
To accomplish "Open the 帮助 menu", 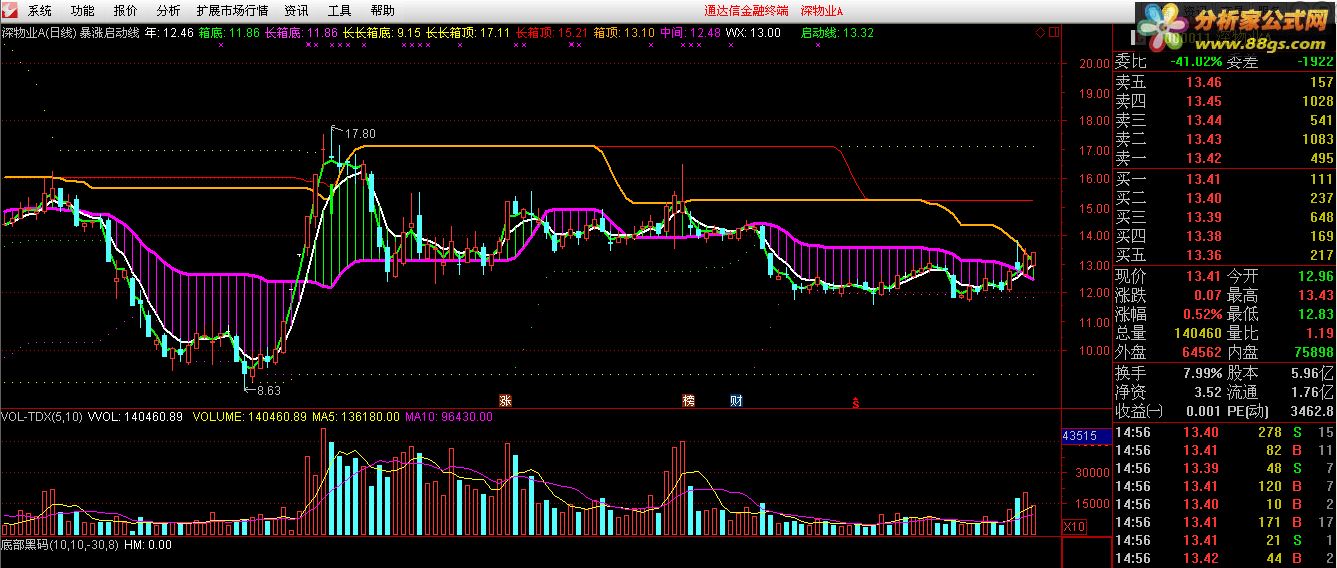I will pyautogui.click(x=382, y=11).
